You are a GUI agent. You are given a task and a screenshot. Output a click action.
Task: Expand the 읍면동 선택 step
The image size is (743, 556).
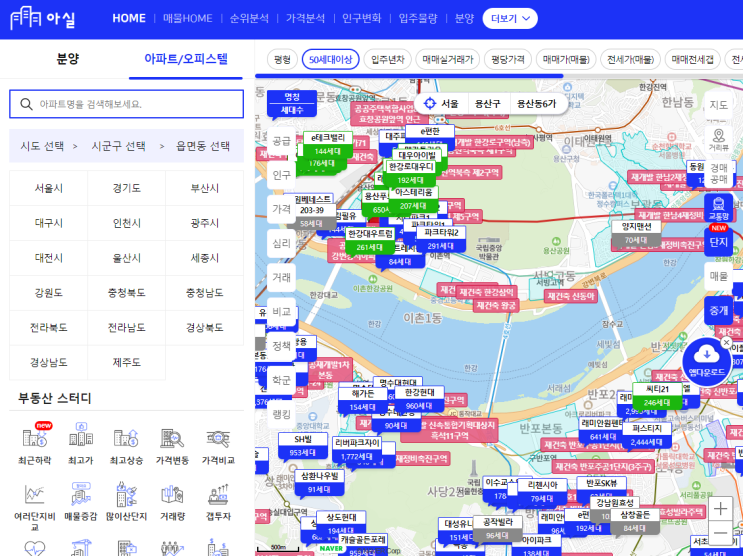[x=203, y=146]
